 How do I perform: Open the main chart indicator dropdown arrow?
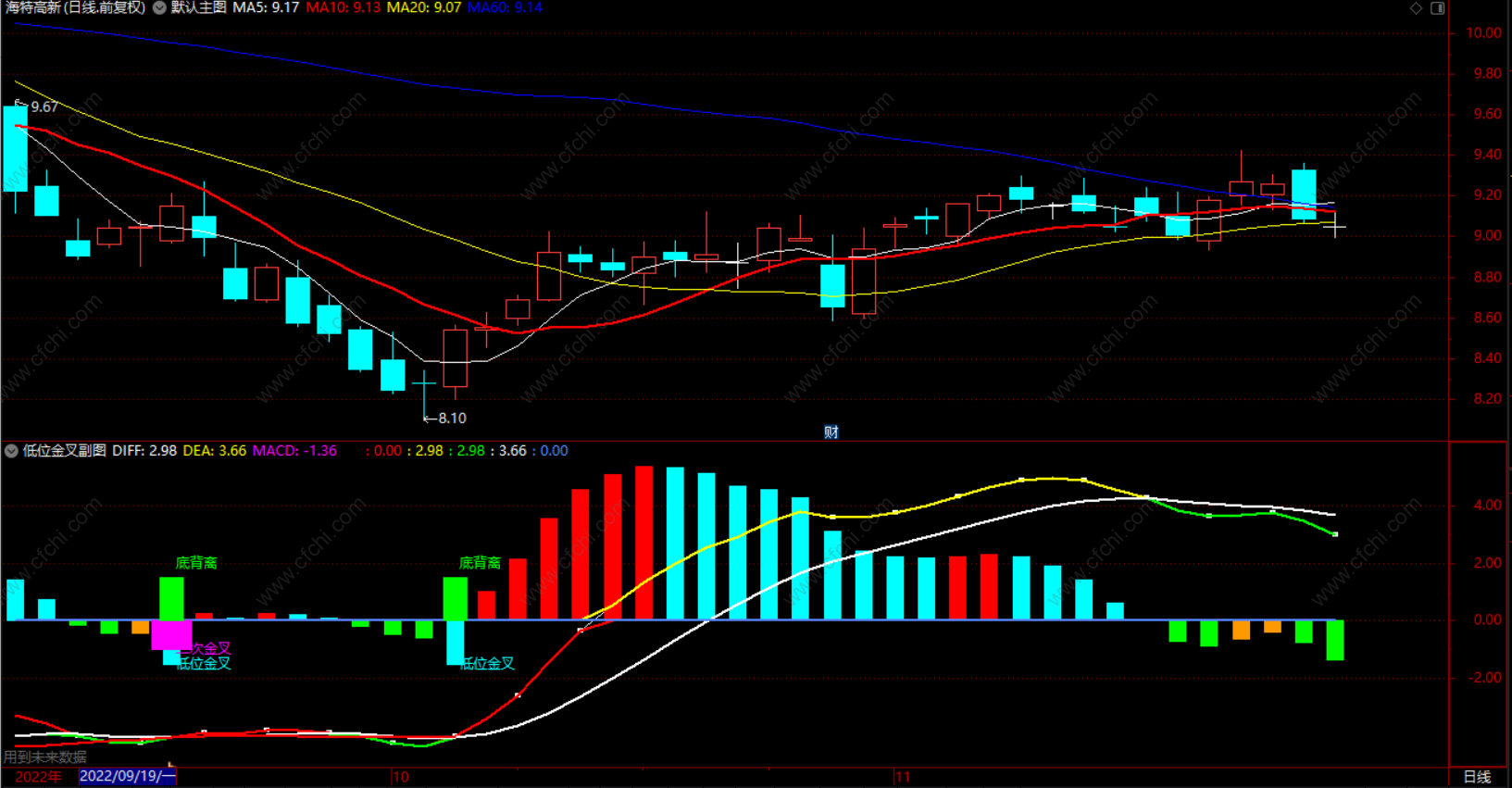point(159,7)
